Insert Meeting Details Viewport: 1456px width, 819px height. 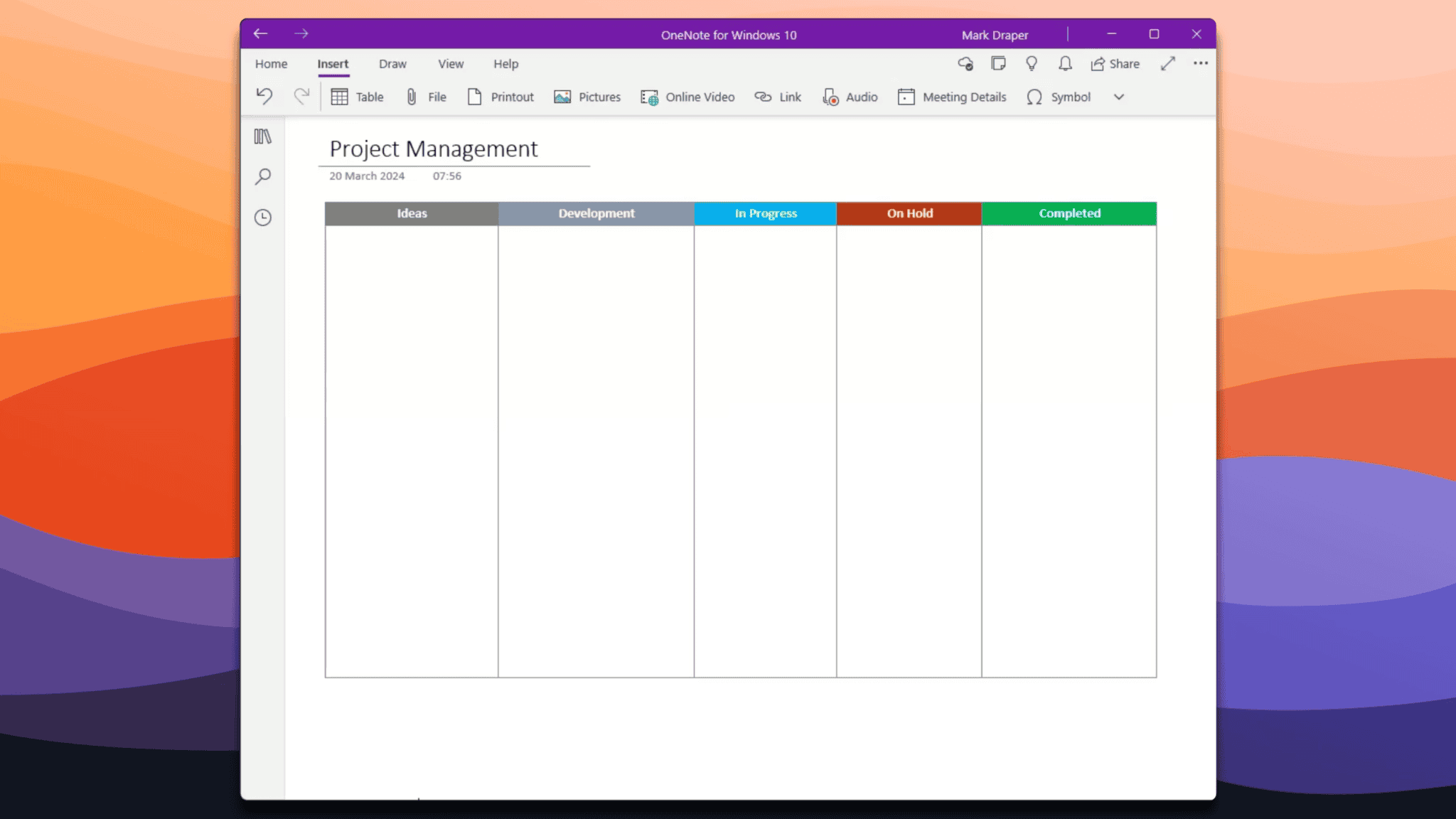(952, 97)
